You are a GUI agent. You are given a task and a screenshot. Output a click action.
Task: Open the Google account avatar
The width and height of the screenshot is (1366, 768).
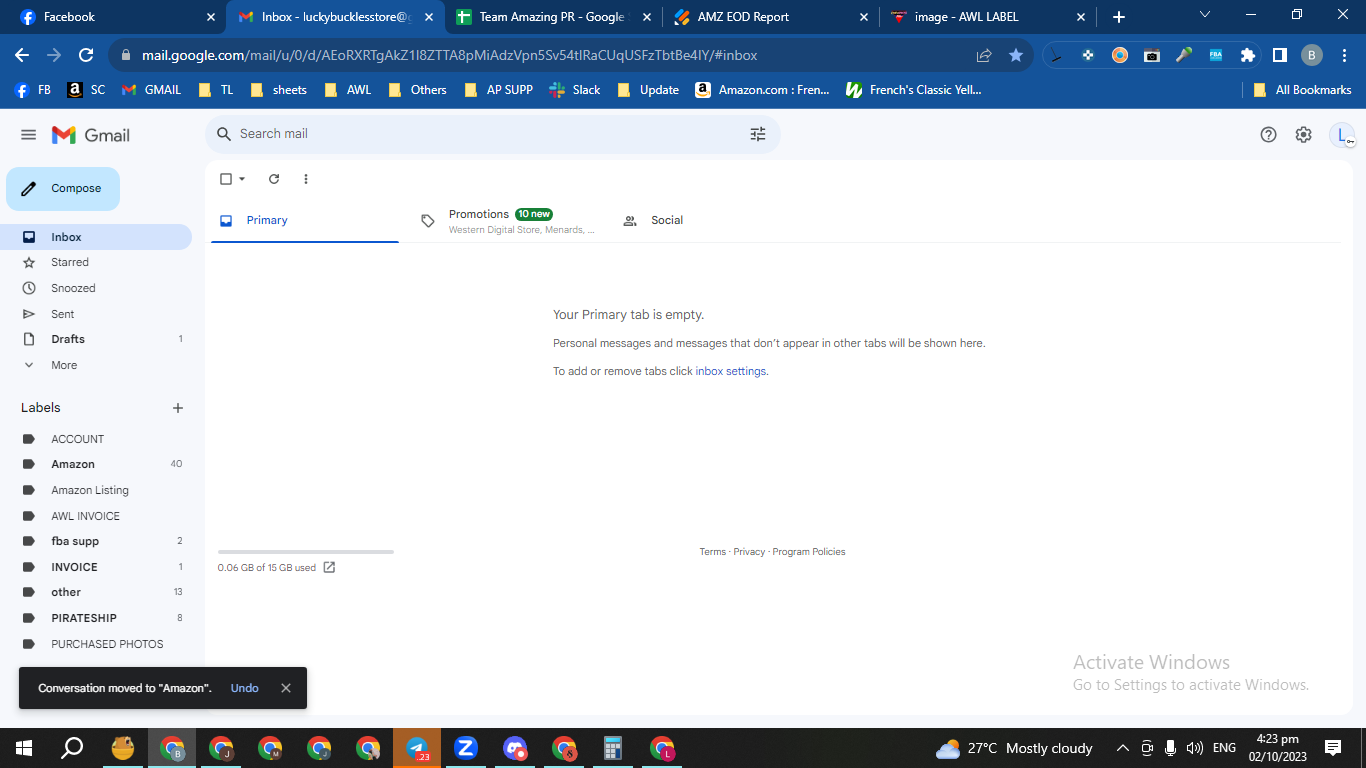1341,135
